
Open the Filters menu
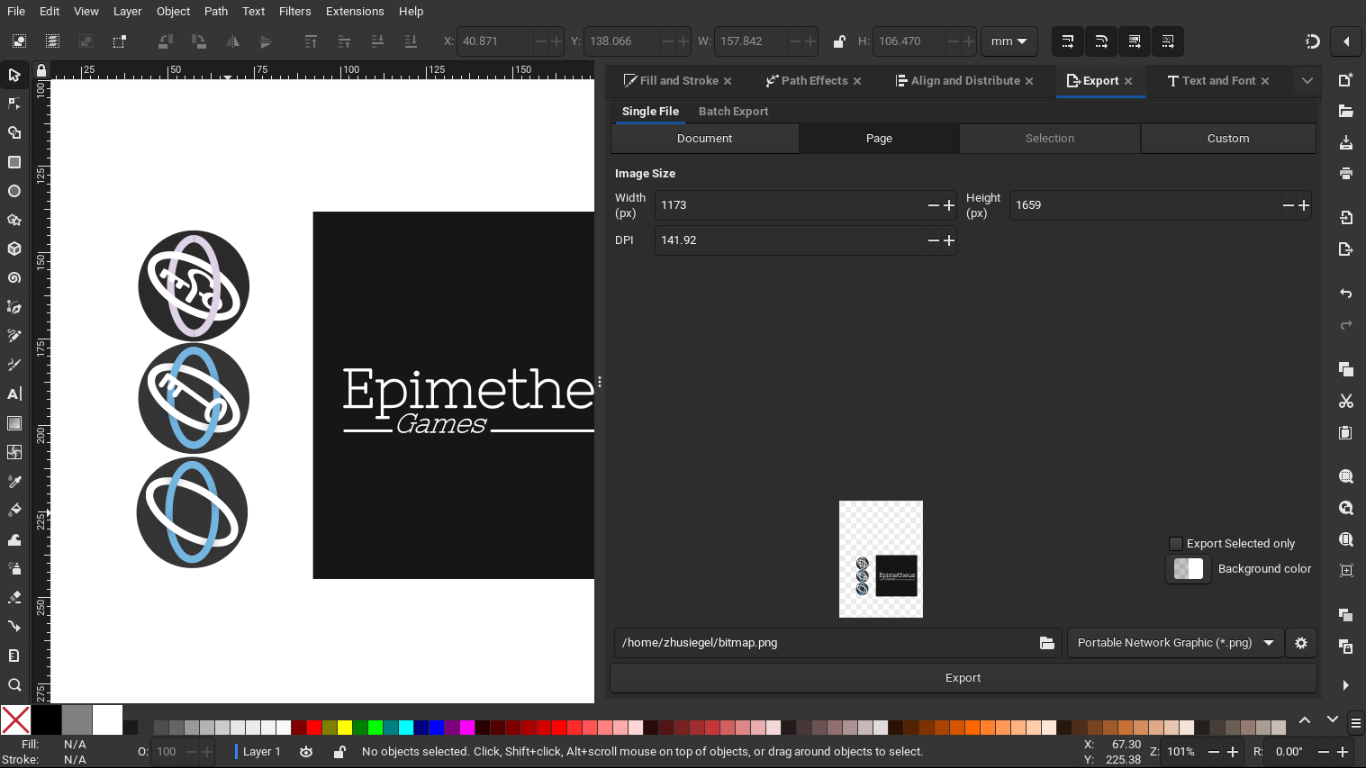coord(295,11)
